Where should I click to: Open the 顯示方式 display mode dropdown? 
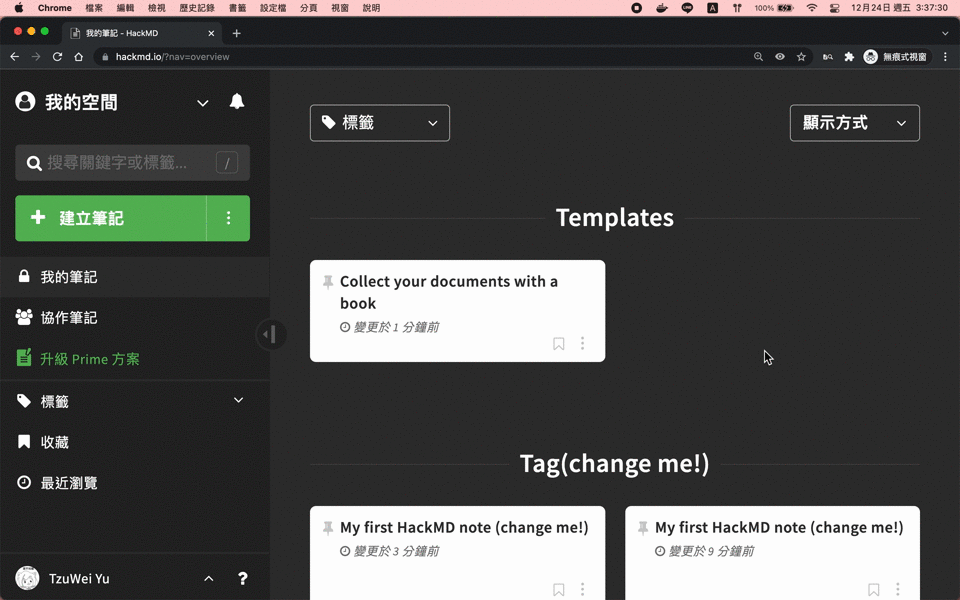click(x=855, y=123)
